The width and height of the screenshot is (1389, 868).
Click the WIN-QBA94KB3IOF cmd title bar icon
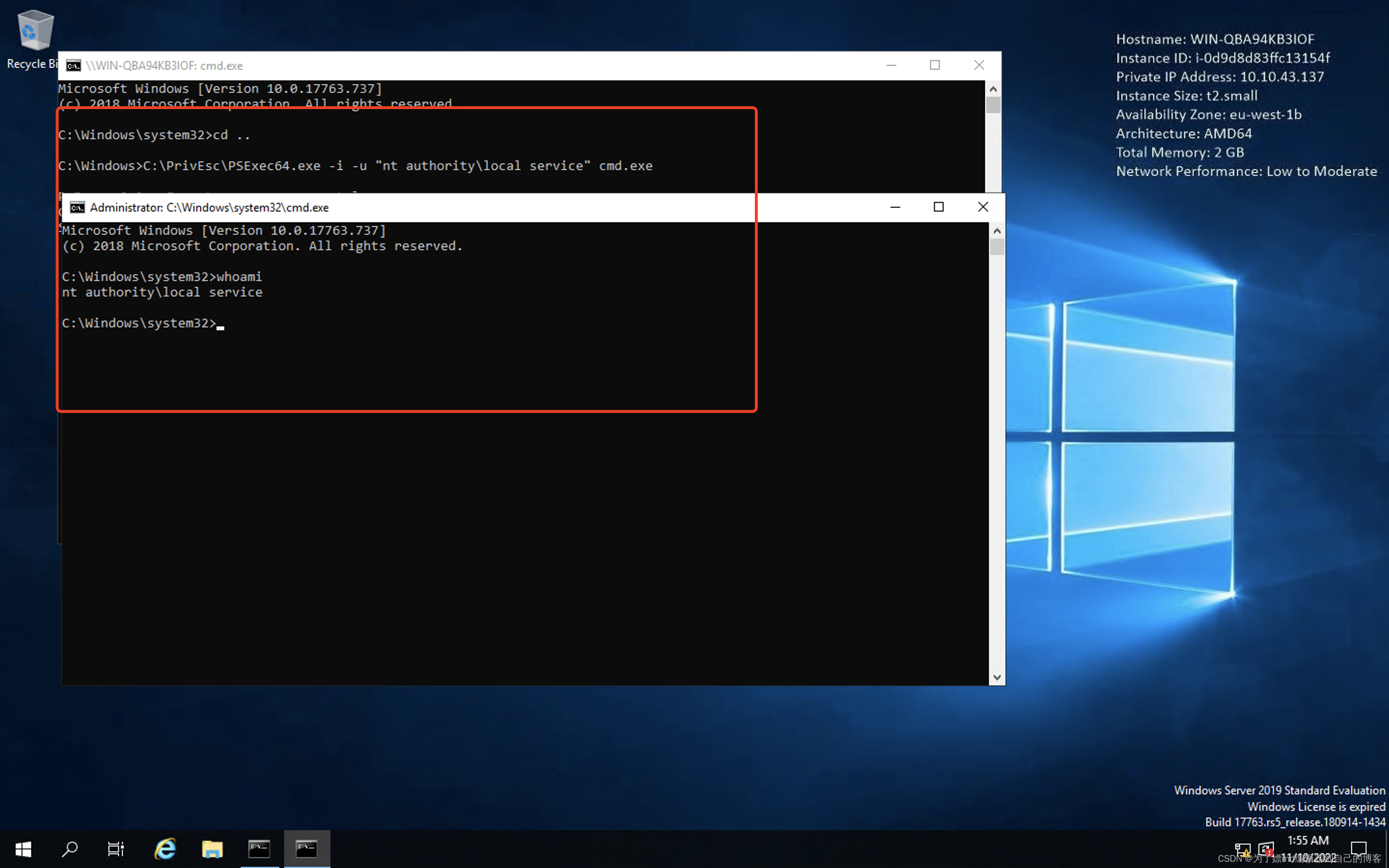[73, 66]
